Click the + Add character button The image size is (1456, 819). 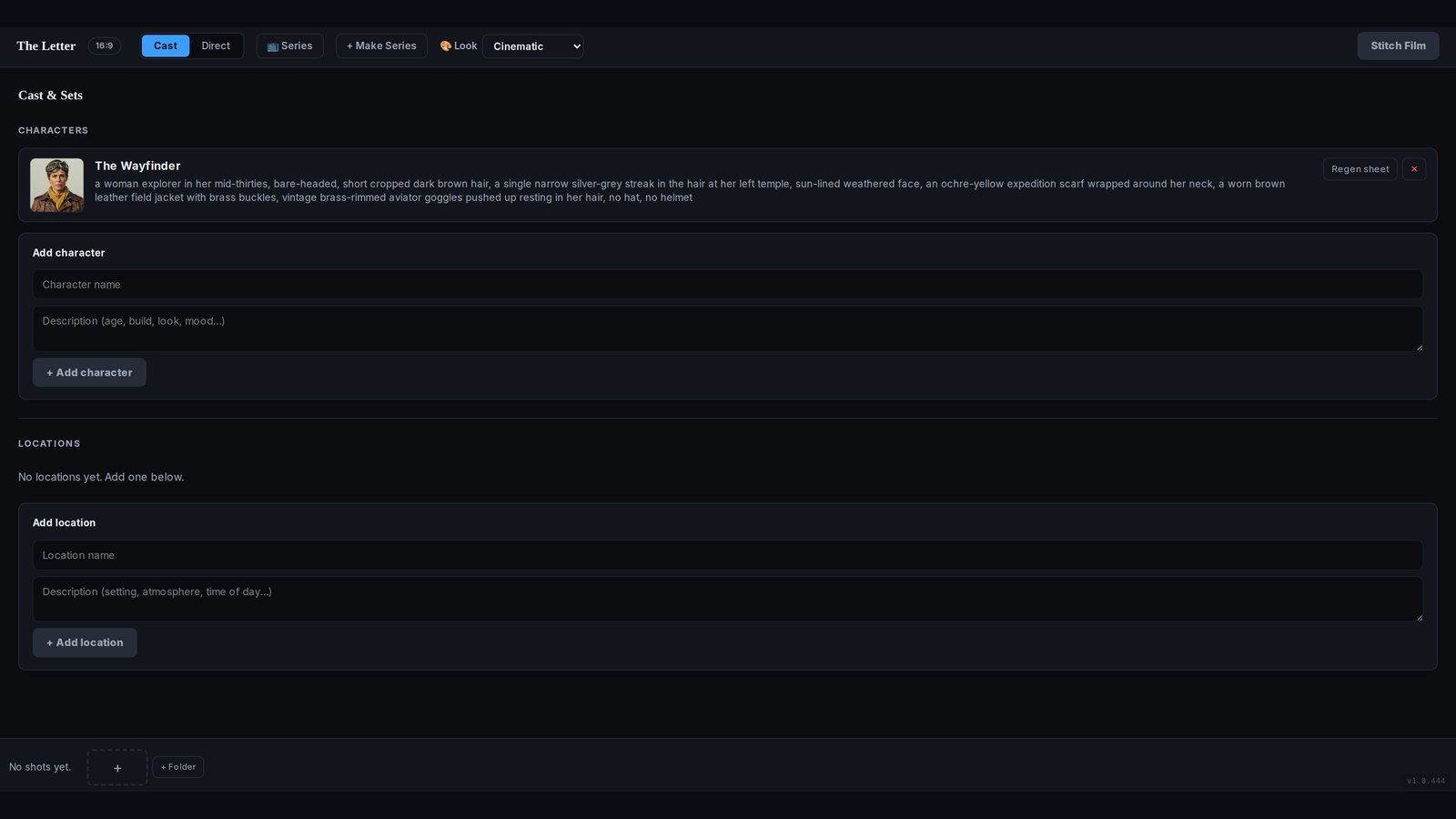[89, 372]
